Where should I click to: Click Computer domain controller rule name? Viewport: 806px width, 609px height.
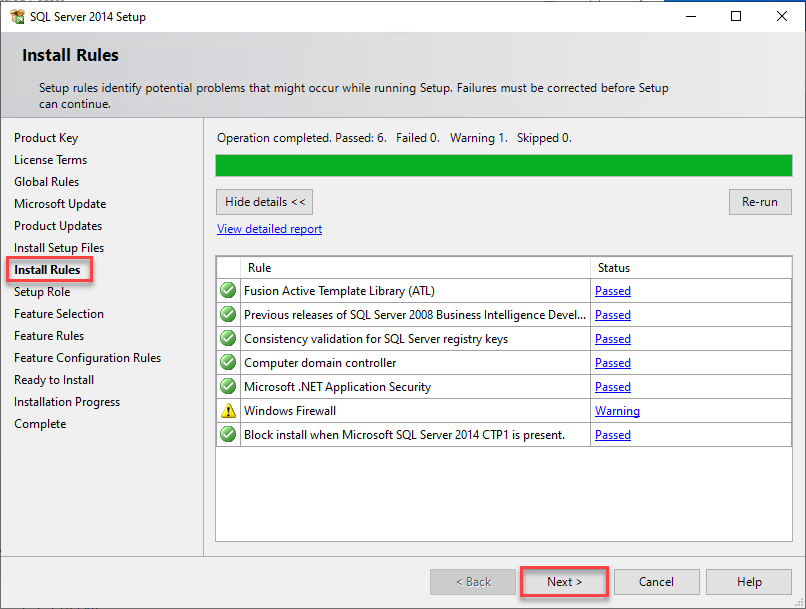click(x=320, y=363)
